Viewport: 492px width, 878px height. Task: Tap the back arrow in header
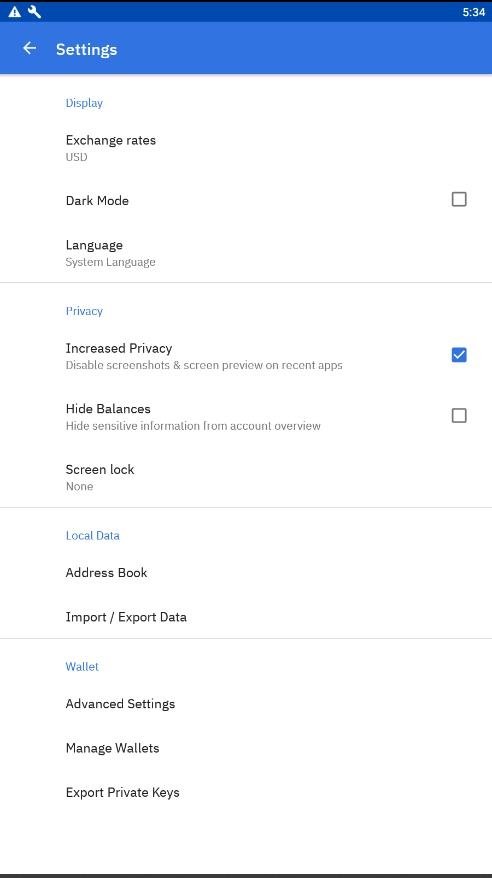coord(29,49)
